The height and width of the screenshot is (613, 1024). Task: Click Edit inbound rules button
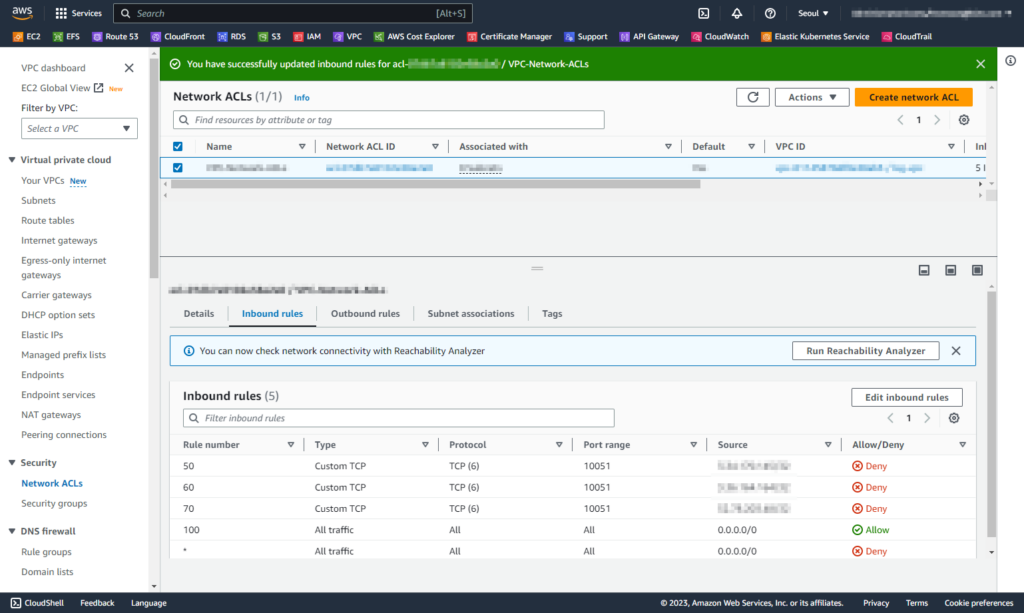pyautogui.click(x=906, y=398)
